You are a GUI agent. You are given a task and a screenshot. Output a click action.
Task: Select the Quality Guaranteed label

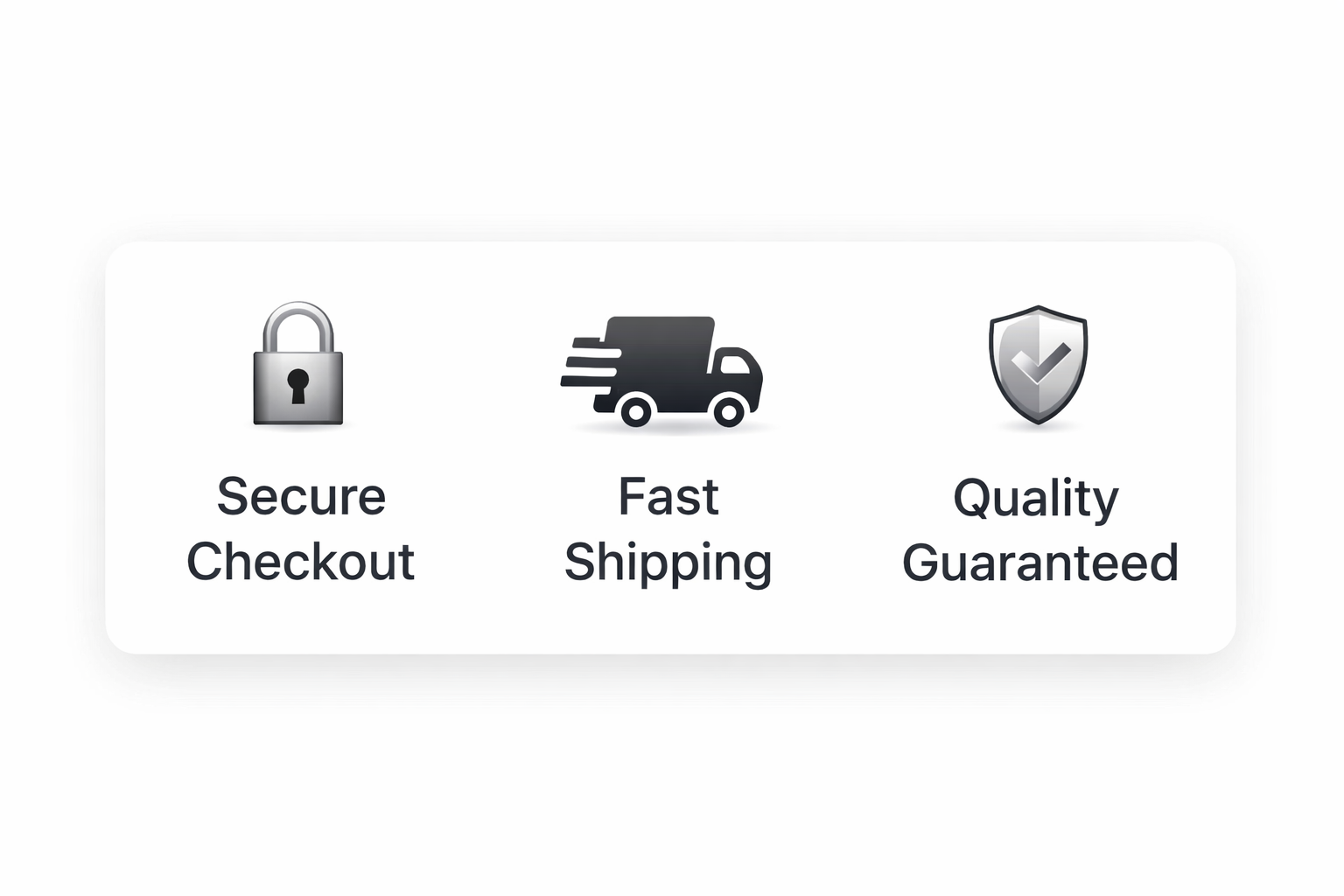pos(1039,530)
